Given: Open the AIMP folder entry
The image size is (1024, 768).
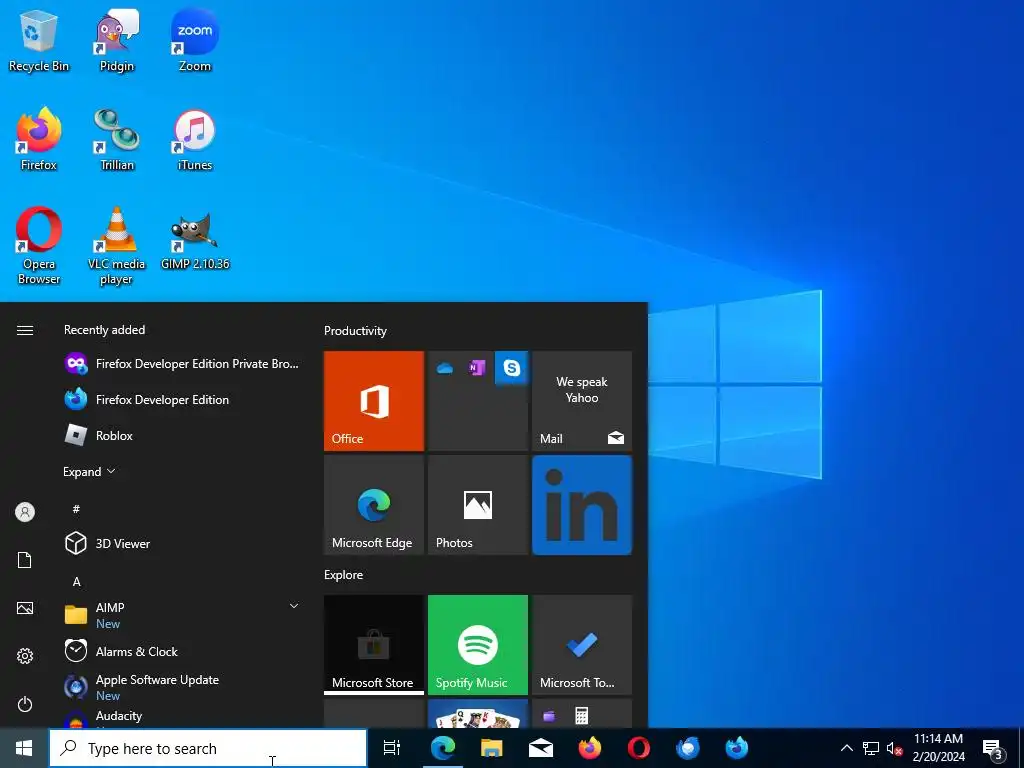Looking at the screenshot, I should 182,615.
